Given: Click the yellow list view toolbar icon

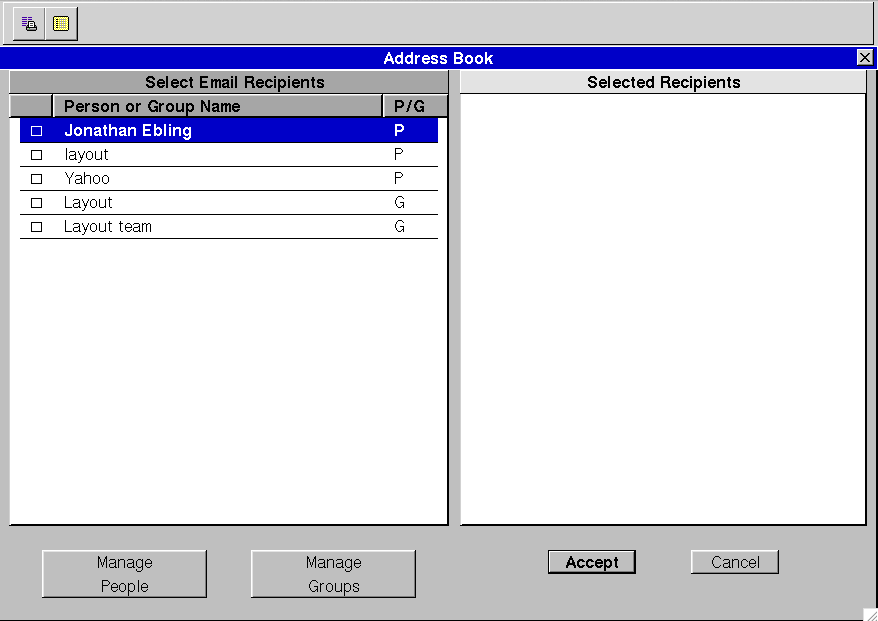Looking at the screenshot, I should point(61,23).
